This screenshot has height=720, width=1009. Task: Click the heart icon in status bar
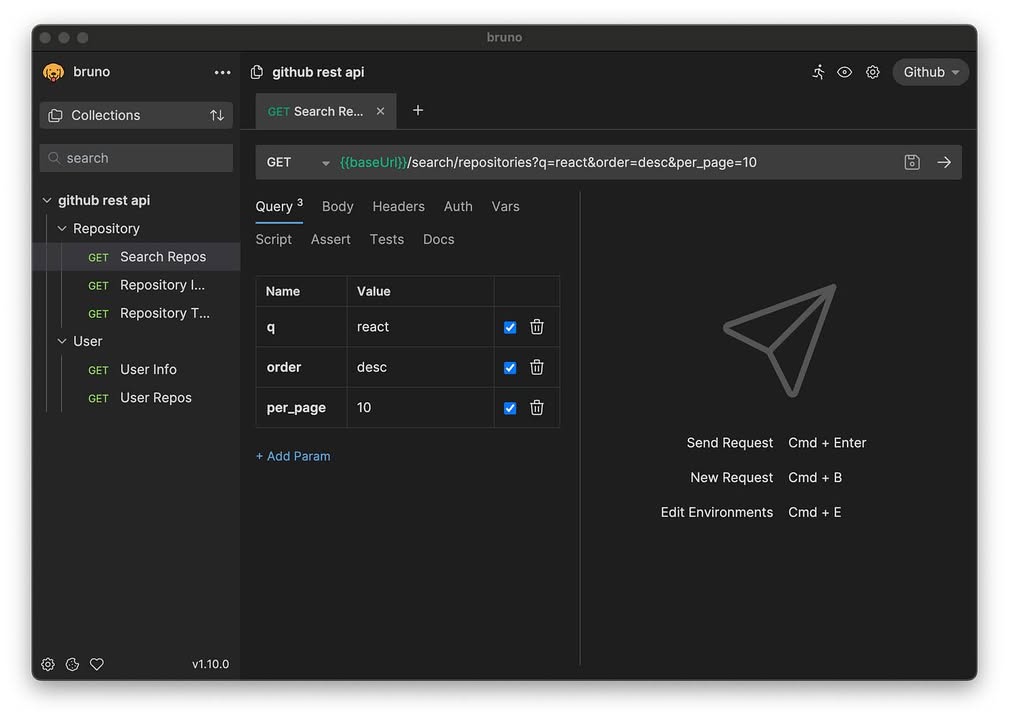click(x=97, y=664)
